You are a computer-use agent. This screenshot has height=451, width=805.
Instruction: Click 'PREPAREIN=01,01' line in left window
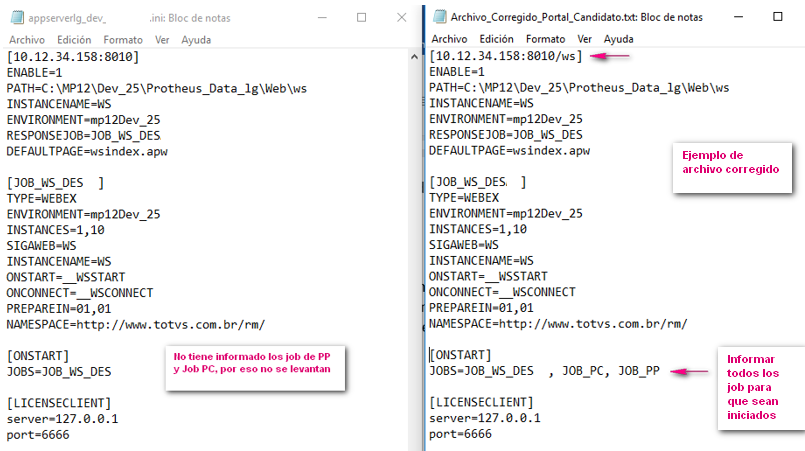click(x=59, y=309)
